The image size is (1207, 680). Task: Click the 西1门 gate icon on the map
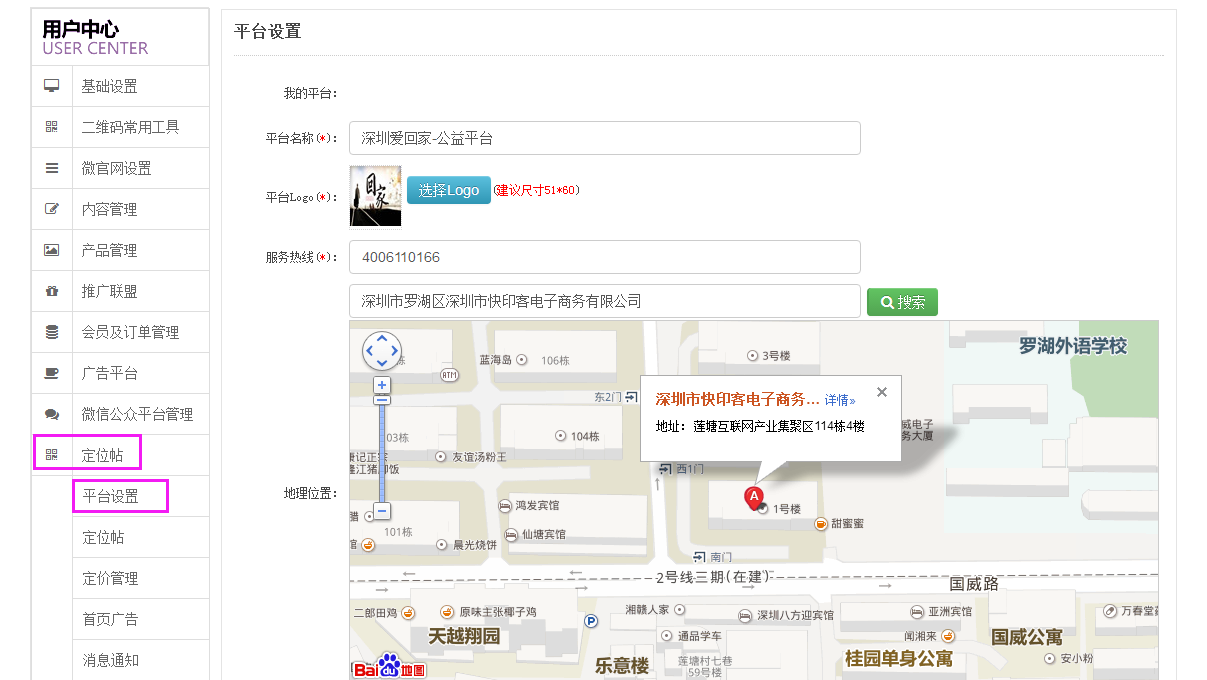(666, 468)
